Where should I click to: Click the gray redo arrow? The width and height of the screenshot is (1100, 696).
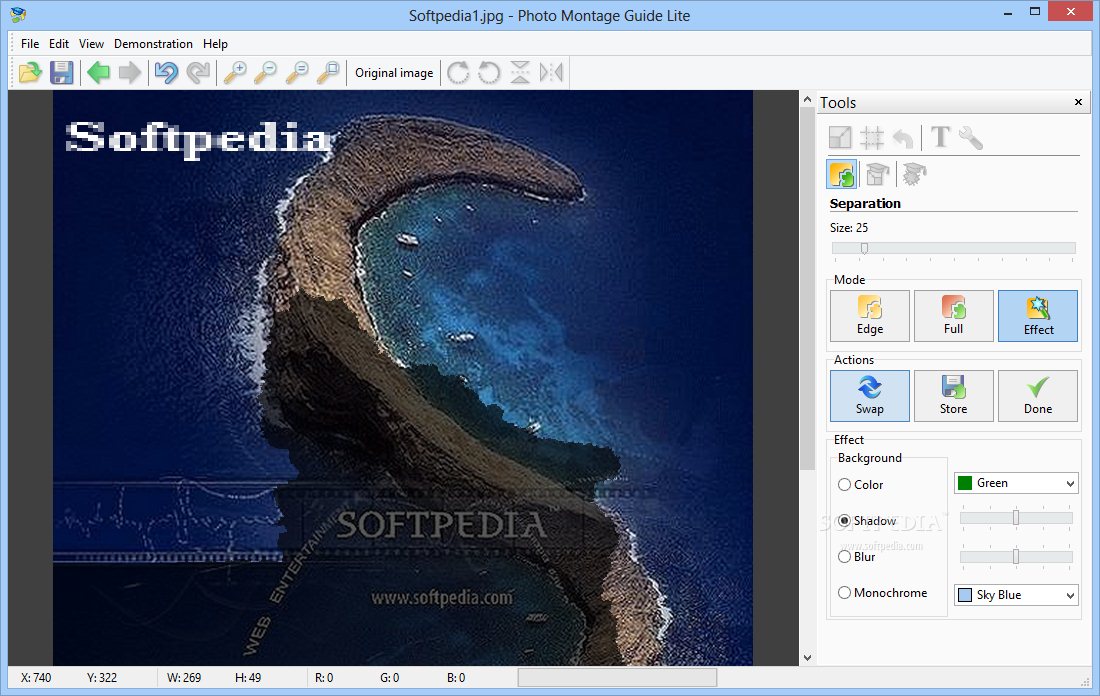[198, 72]
